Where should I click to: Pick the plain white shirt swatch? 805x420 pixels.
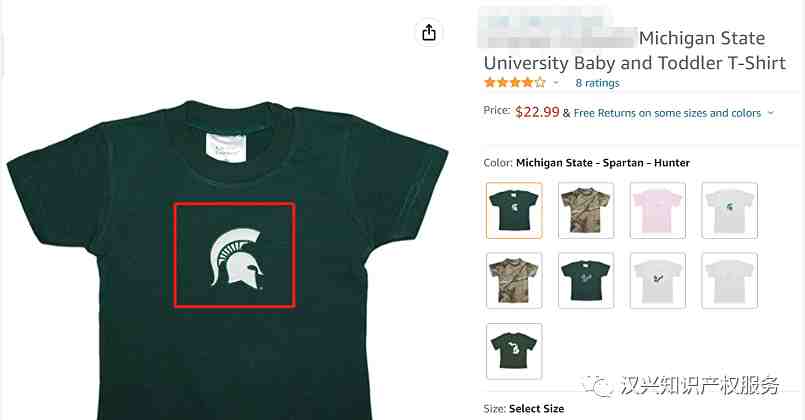coord(729,280)
